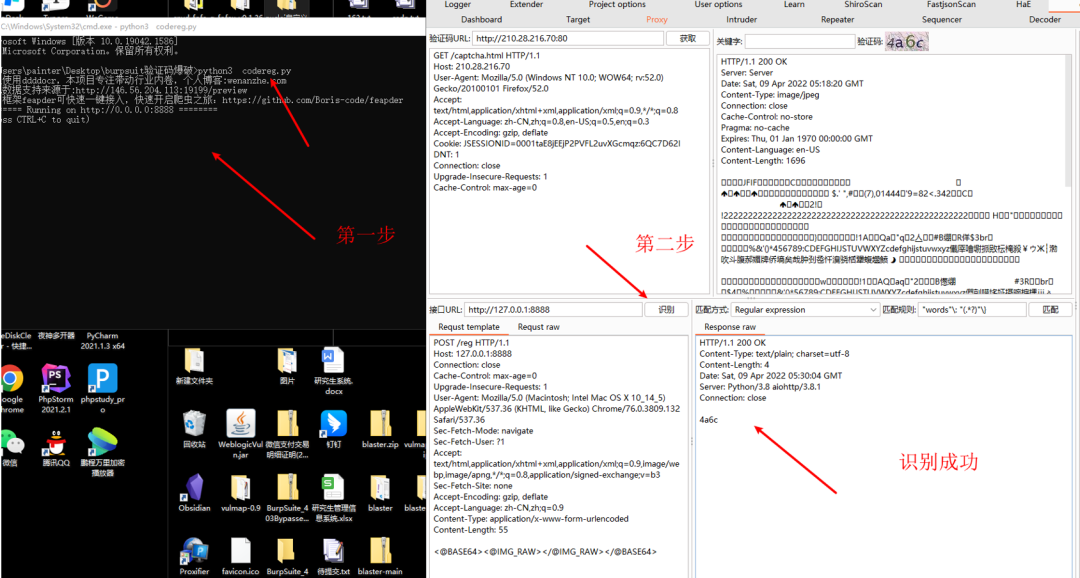1080x578 pixels.
Task: Focus the 验证码URL input field
Action: (x=568, y=39)
